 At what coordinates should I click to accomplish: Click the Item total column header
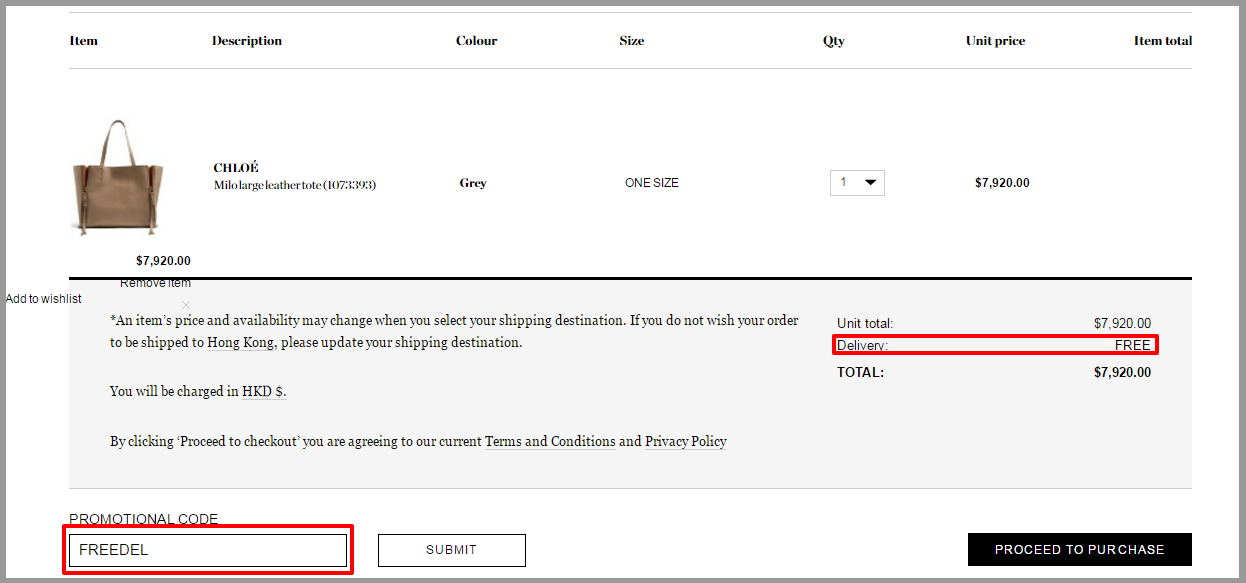coord(1163,41)
